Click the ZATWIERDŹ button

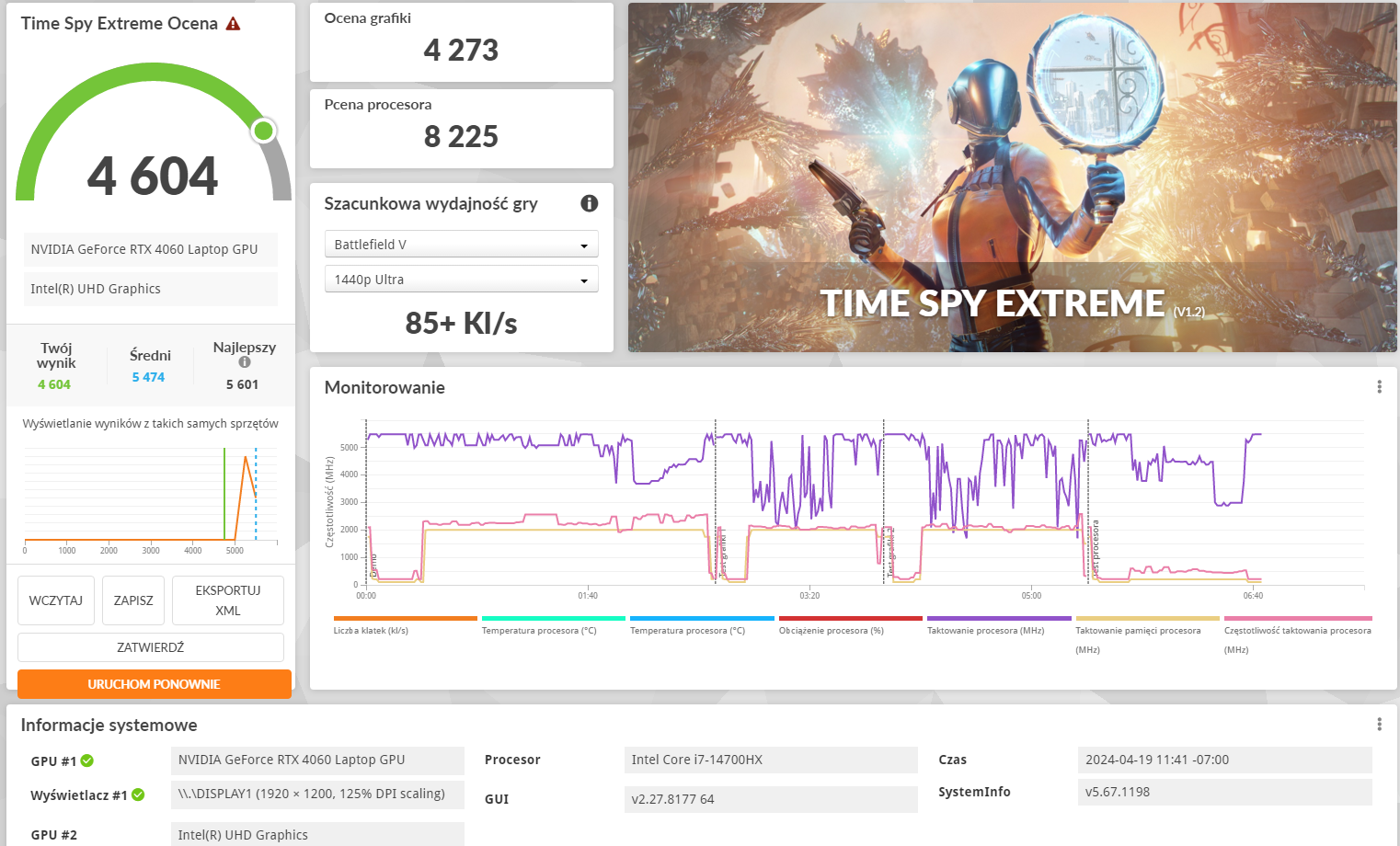pyautogui.click(x=151, y=647)
